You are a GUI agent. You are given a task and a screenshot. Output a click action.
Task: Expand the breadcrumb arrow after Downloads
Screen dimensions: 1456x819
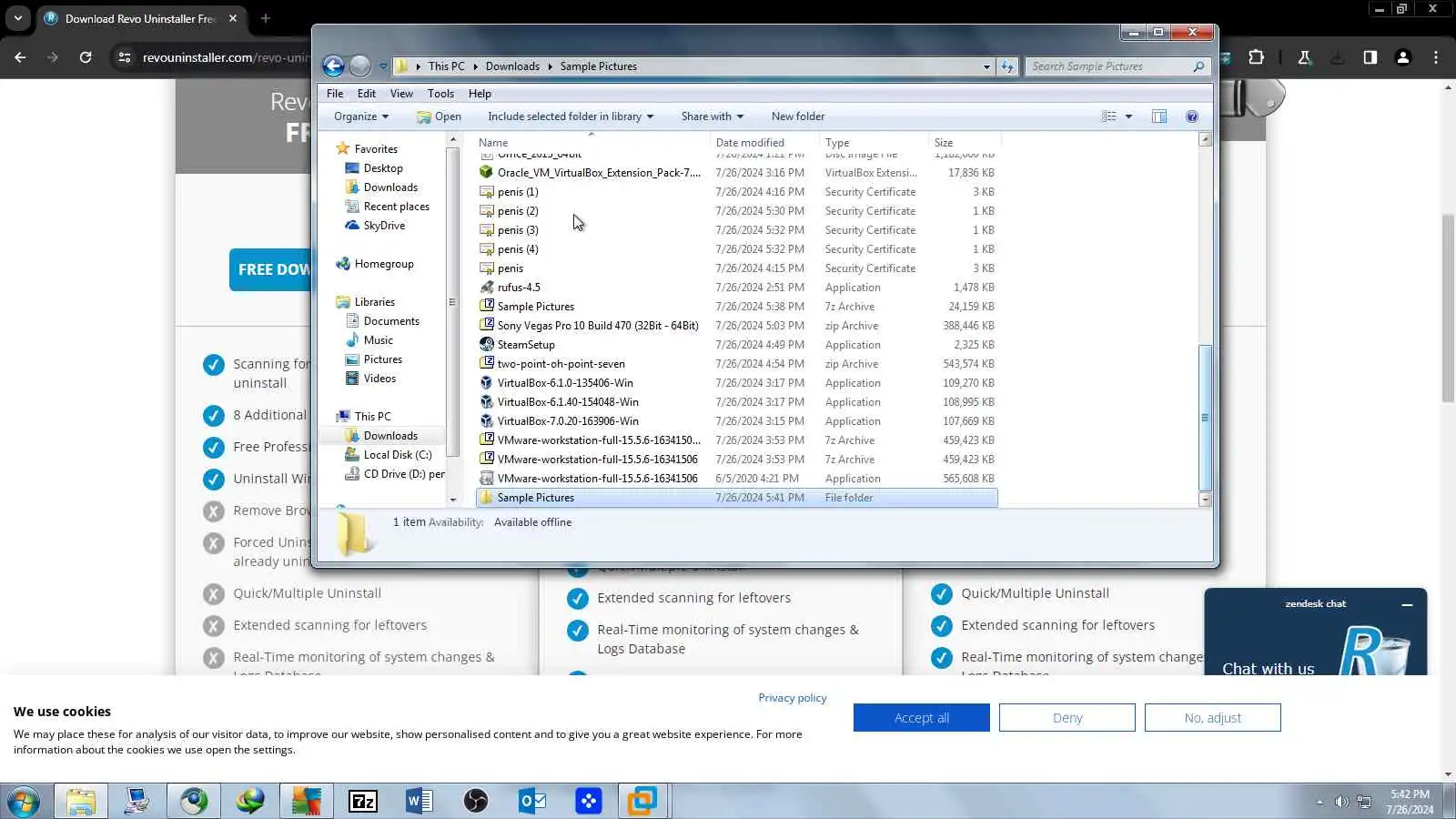(551, 66)
